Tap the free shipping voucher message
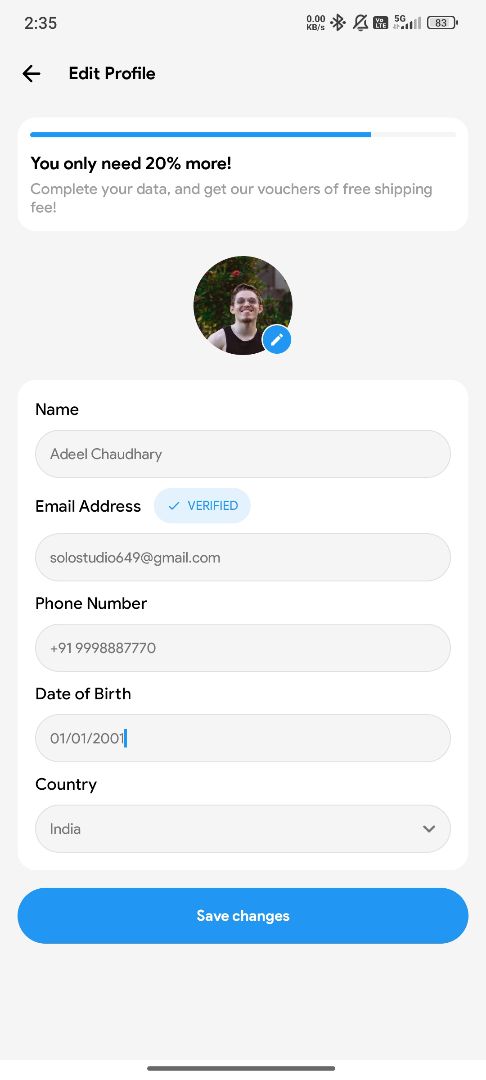 click(x=231, y=198)
